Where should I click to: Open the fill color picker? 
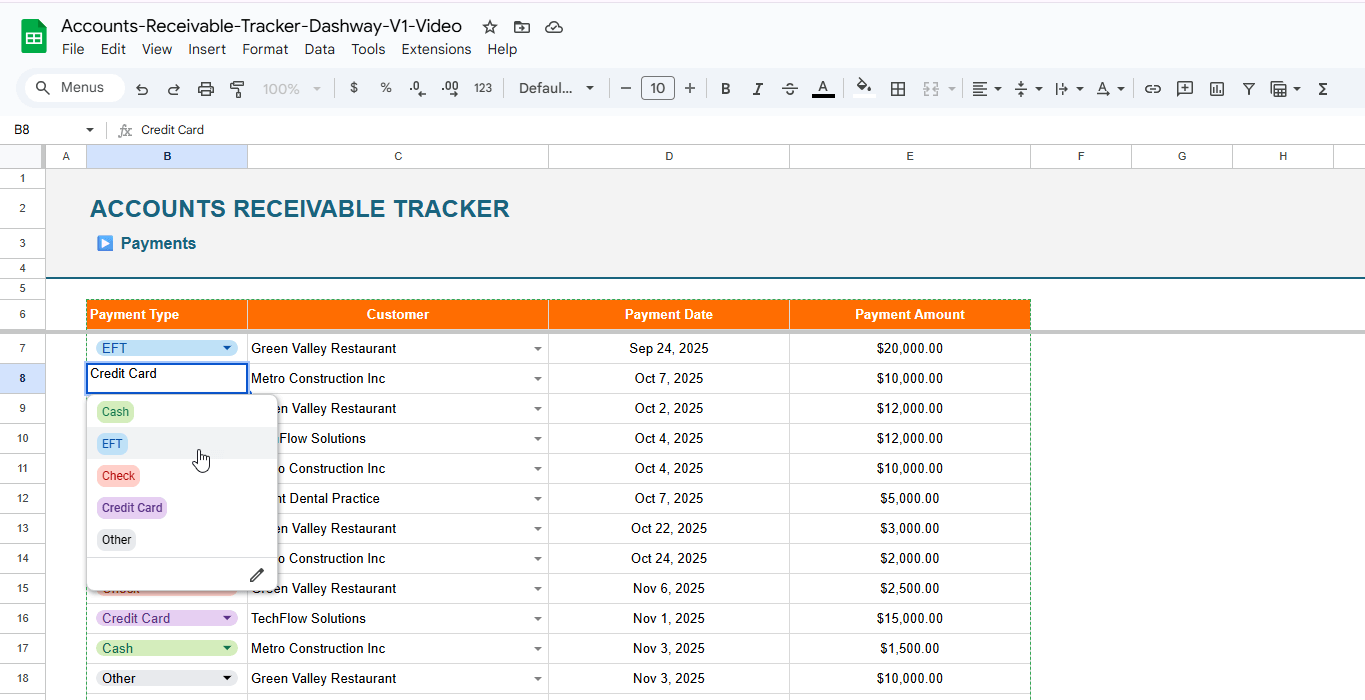click(x=864, y=88)
